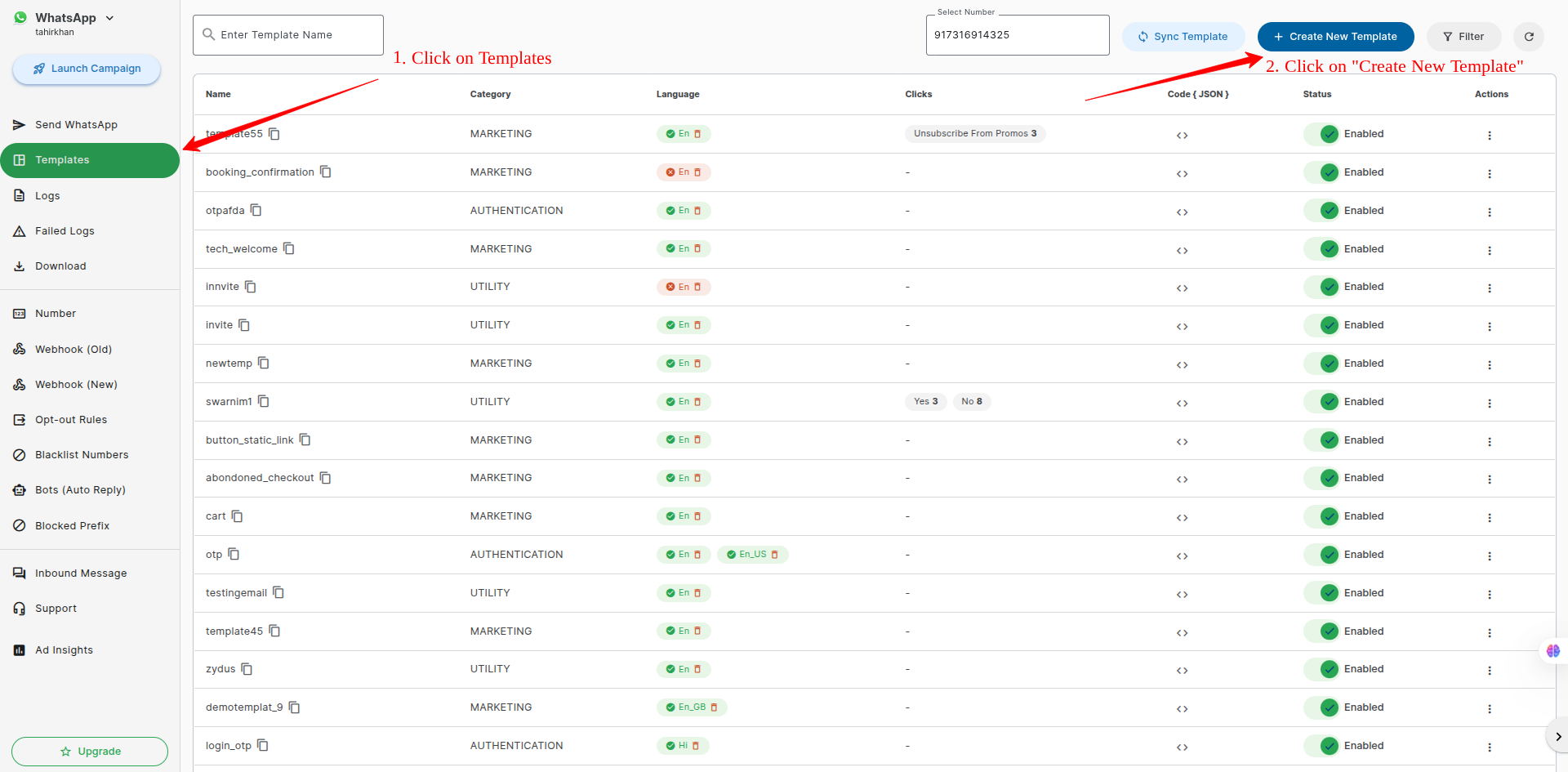Toggle Enabled status for template45
Screen dimensions: 1568x772
1322,631
